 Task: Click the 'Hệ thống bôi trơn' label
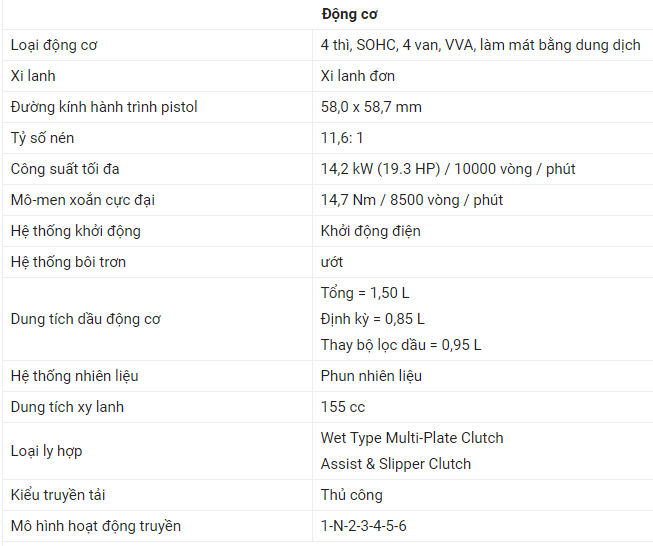click(68, 262)
